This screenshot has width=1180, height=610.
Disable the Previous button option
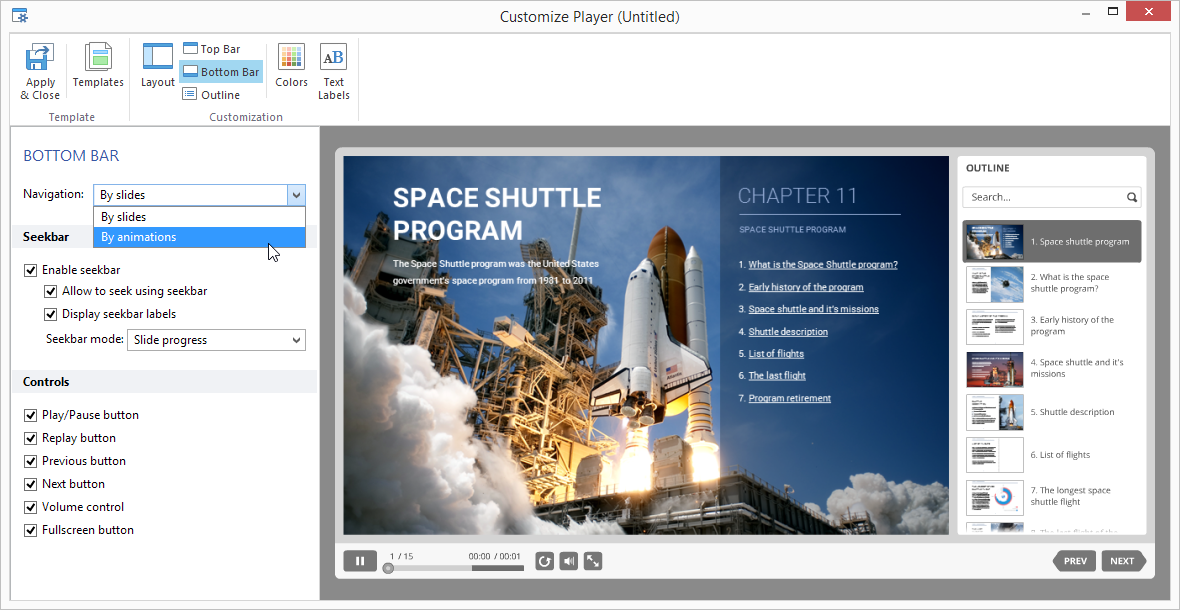[x=30, y=461]
